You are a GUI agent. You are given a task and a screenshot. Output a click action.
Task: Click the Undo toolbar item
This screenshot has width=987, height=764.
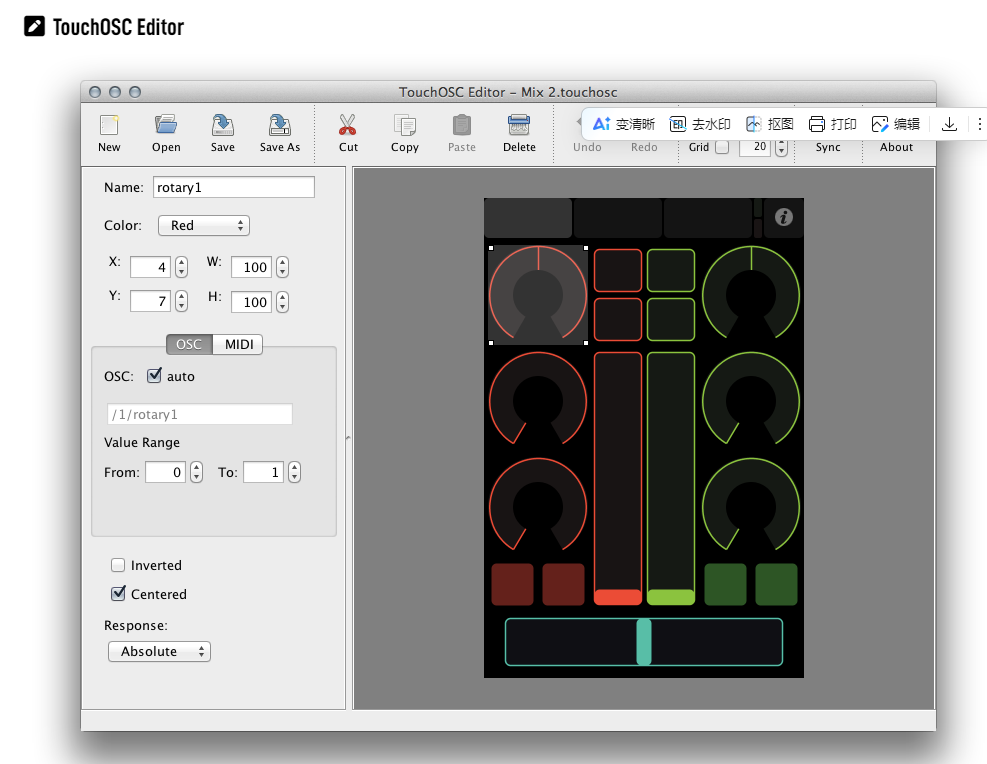pyautogui.click(x=587, y=147)
